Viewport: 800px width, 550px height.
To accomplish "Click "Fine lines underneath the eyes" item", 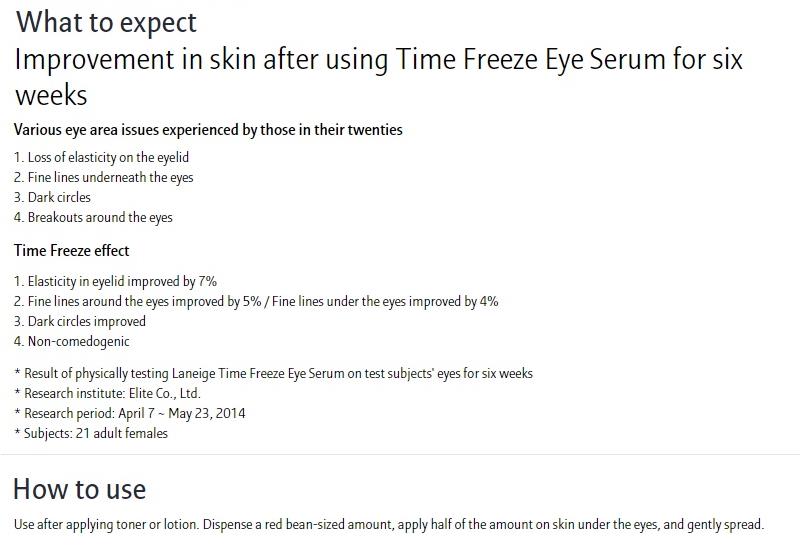I will pos(103,177).
